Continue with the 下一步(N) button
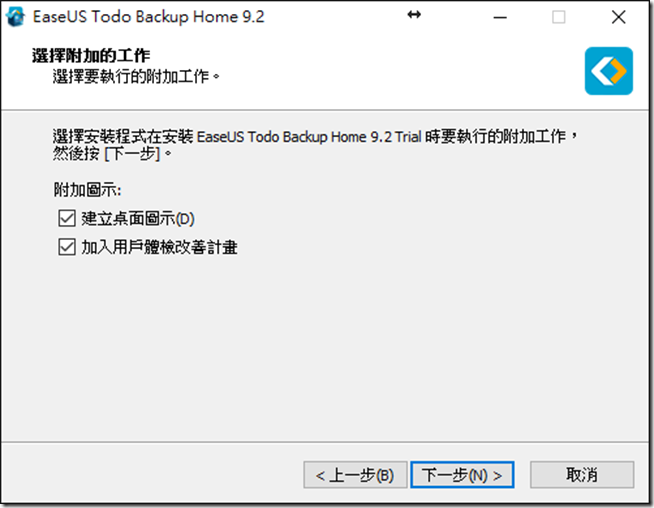The height and width of the screenshot is (508, 654). (462, 475)
